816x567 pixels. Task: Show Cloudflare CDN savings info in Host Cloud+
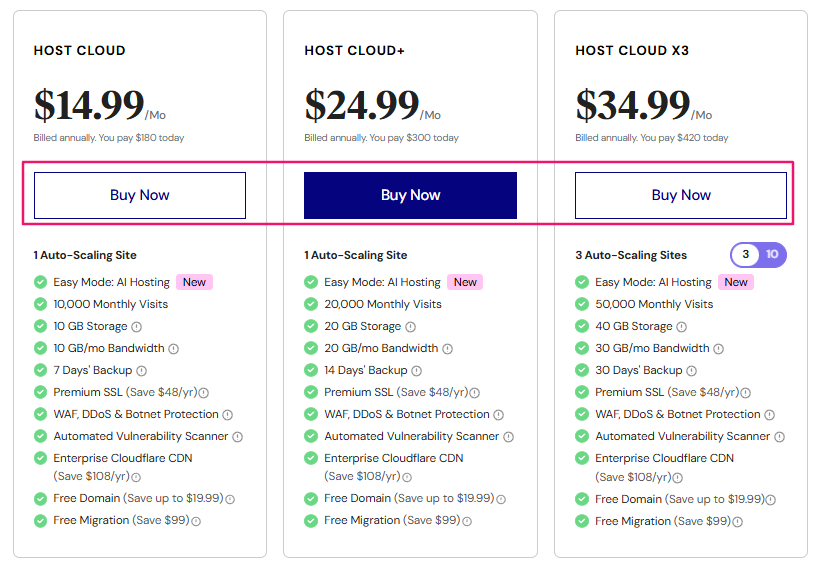coord(407,477)
